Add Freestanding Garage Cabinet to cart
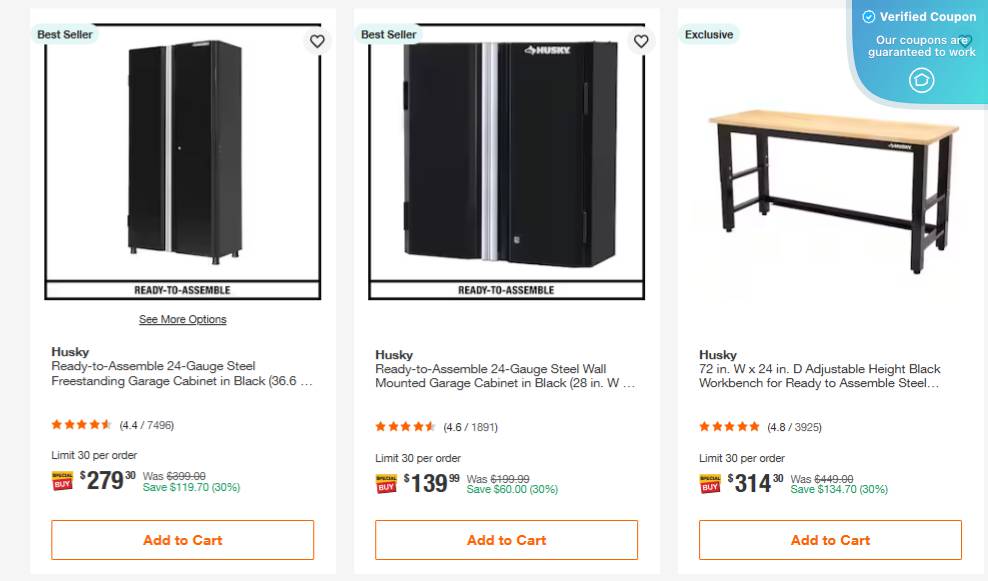This screenshot has height=581, width=988. [182, 540]
